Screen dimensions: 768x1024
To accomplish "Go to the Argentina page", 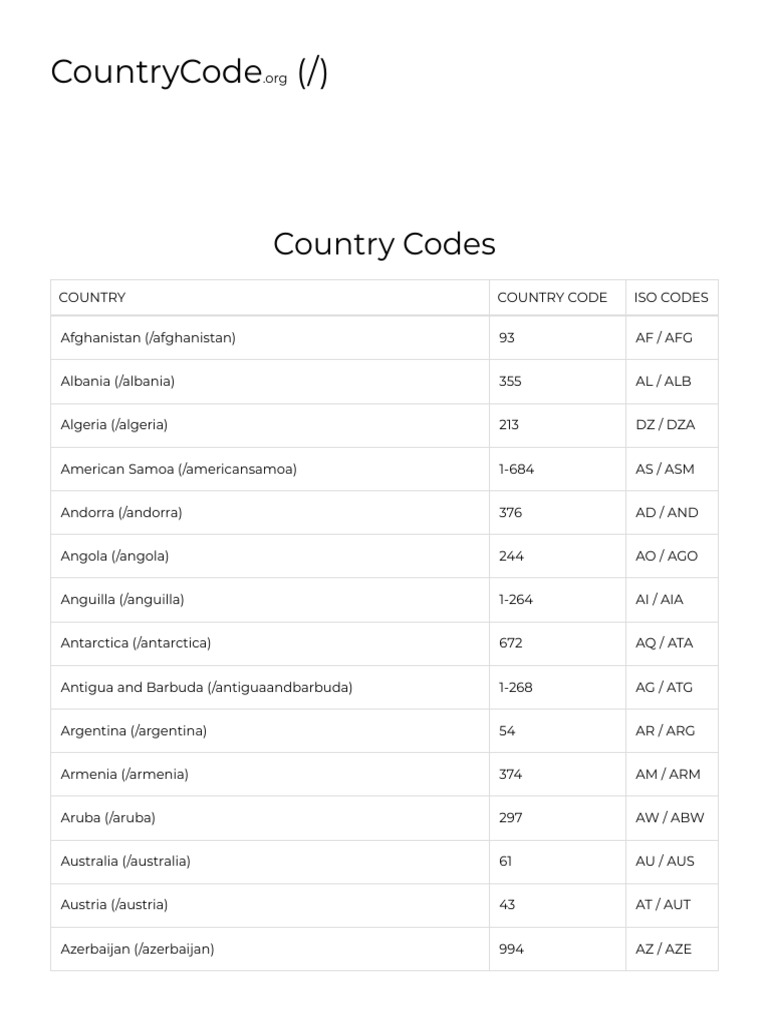I will 133,731.
